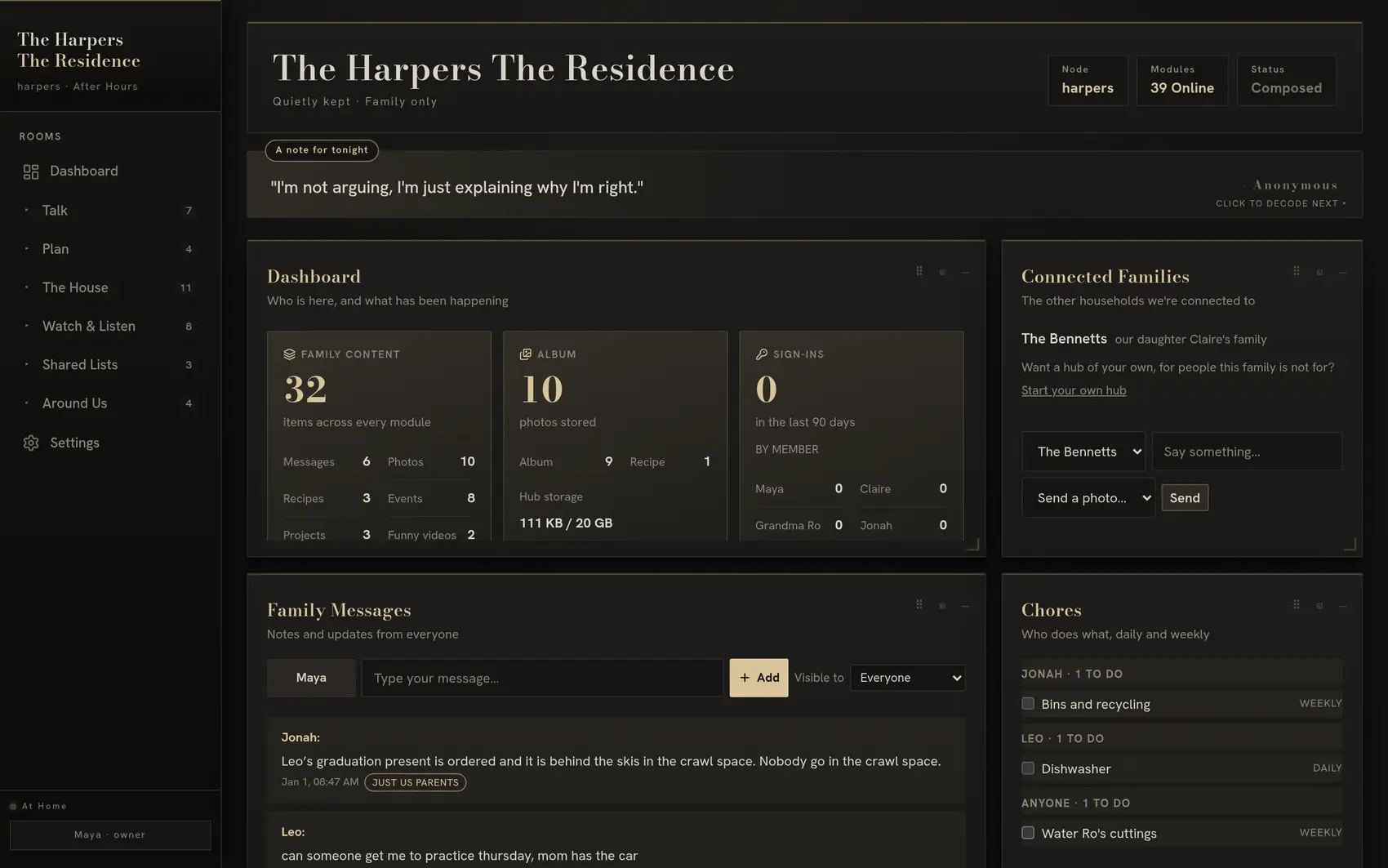Viewport: 1388px width, 868px height.
Task: Grab the Connected Families drag handle
Action: pyautogui.click(x=1297, y=271)
